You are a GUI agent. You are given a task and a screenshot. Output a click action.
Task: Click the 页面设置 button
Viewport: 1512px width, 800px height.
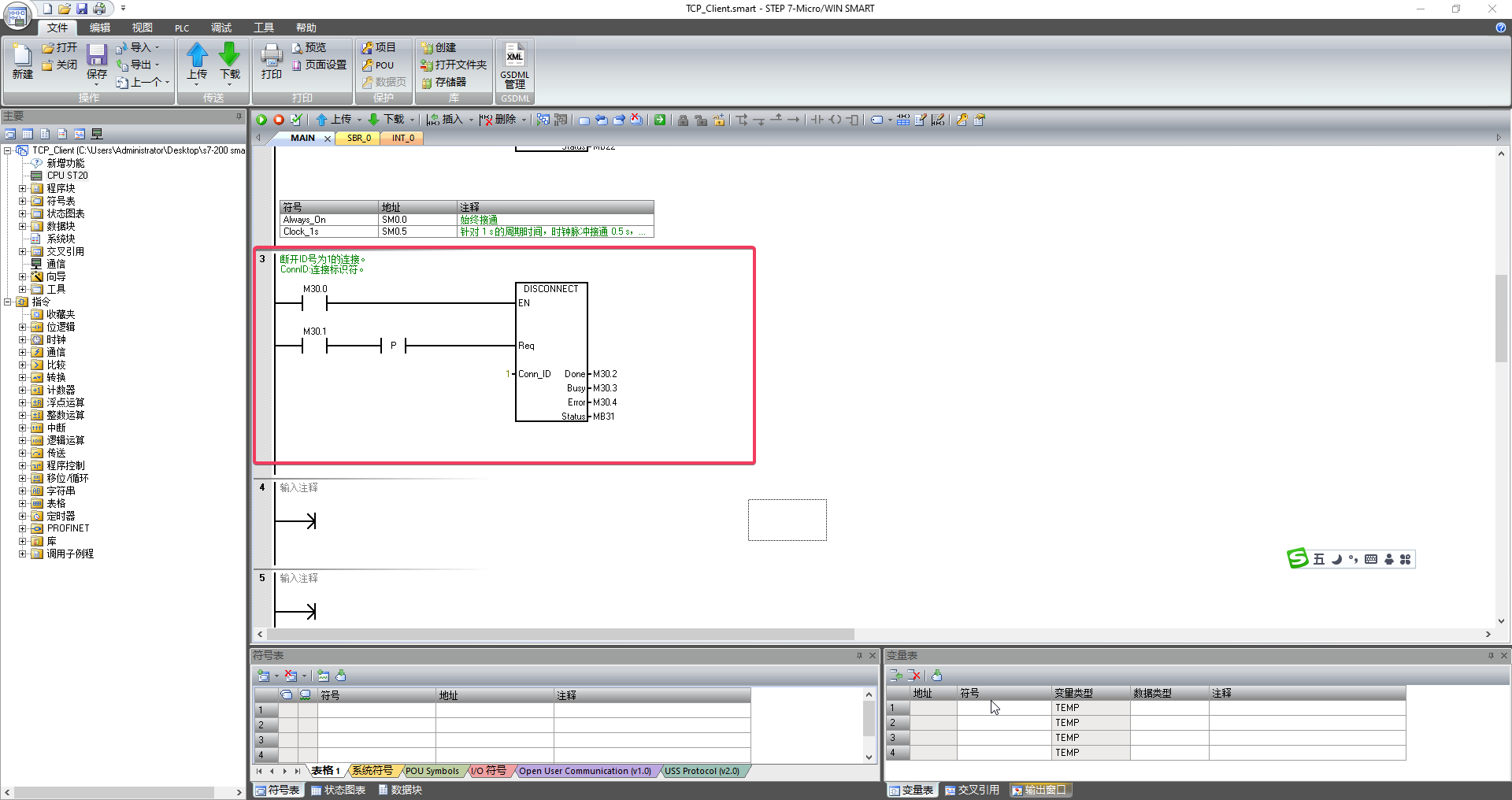click(319, 65)
